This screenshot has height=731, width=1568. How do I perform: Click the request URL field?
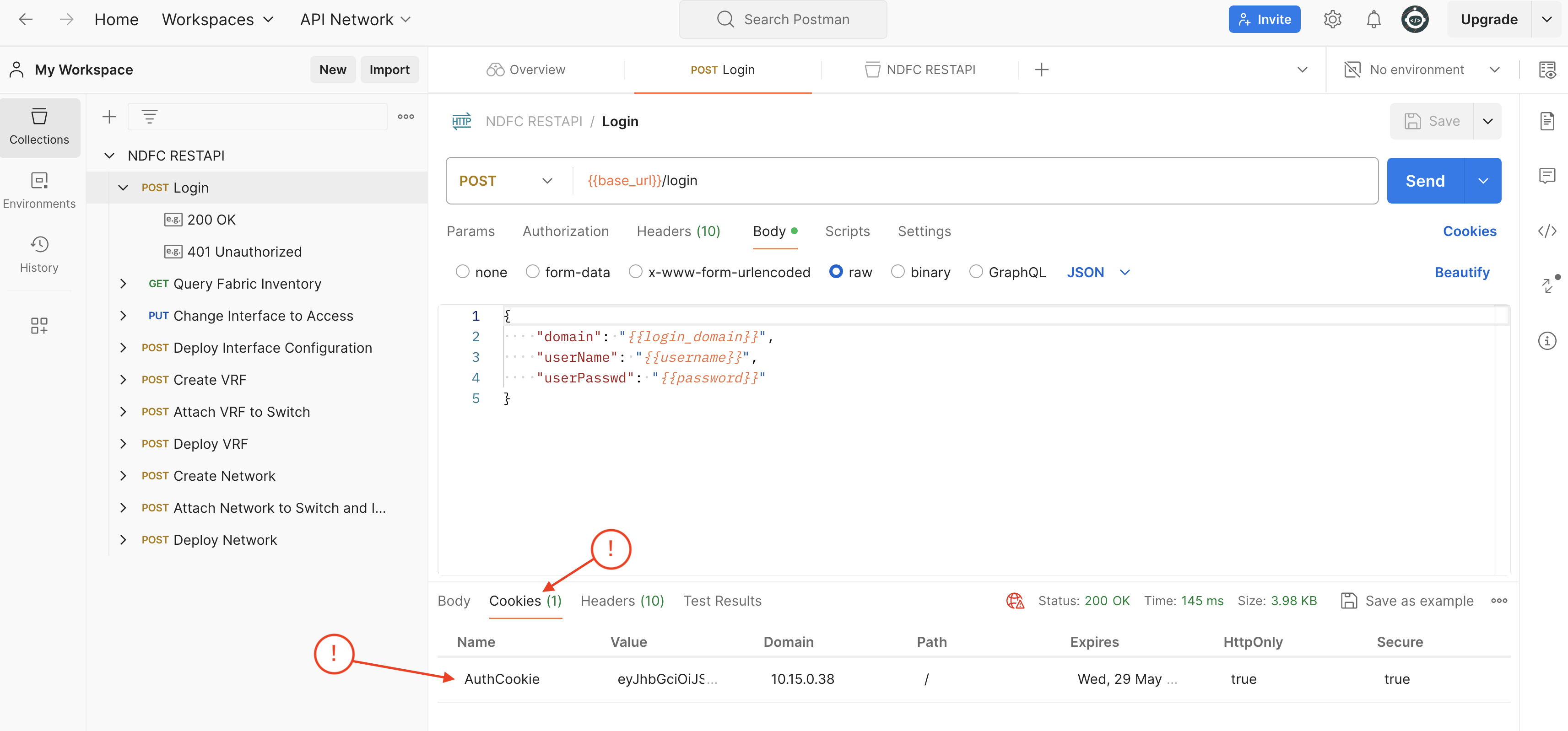[x=975, y=181]
